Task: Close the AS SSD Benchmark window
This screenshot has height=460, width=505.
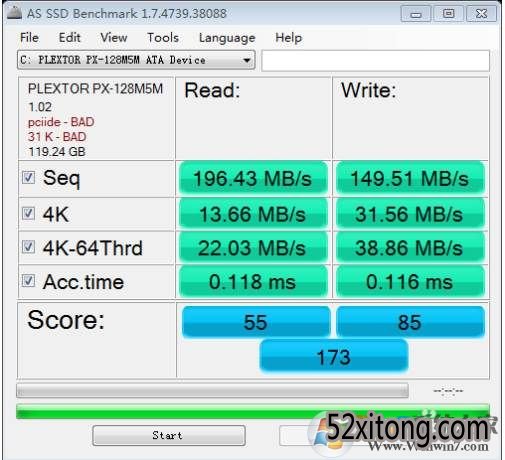Action: tap(481, 14)
